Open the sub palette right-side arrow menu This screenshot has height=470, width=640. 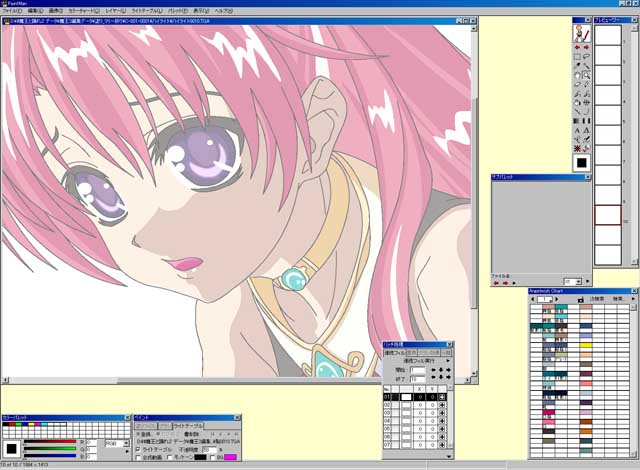pos(587,281)
